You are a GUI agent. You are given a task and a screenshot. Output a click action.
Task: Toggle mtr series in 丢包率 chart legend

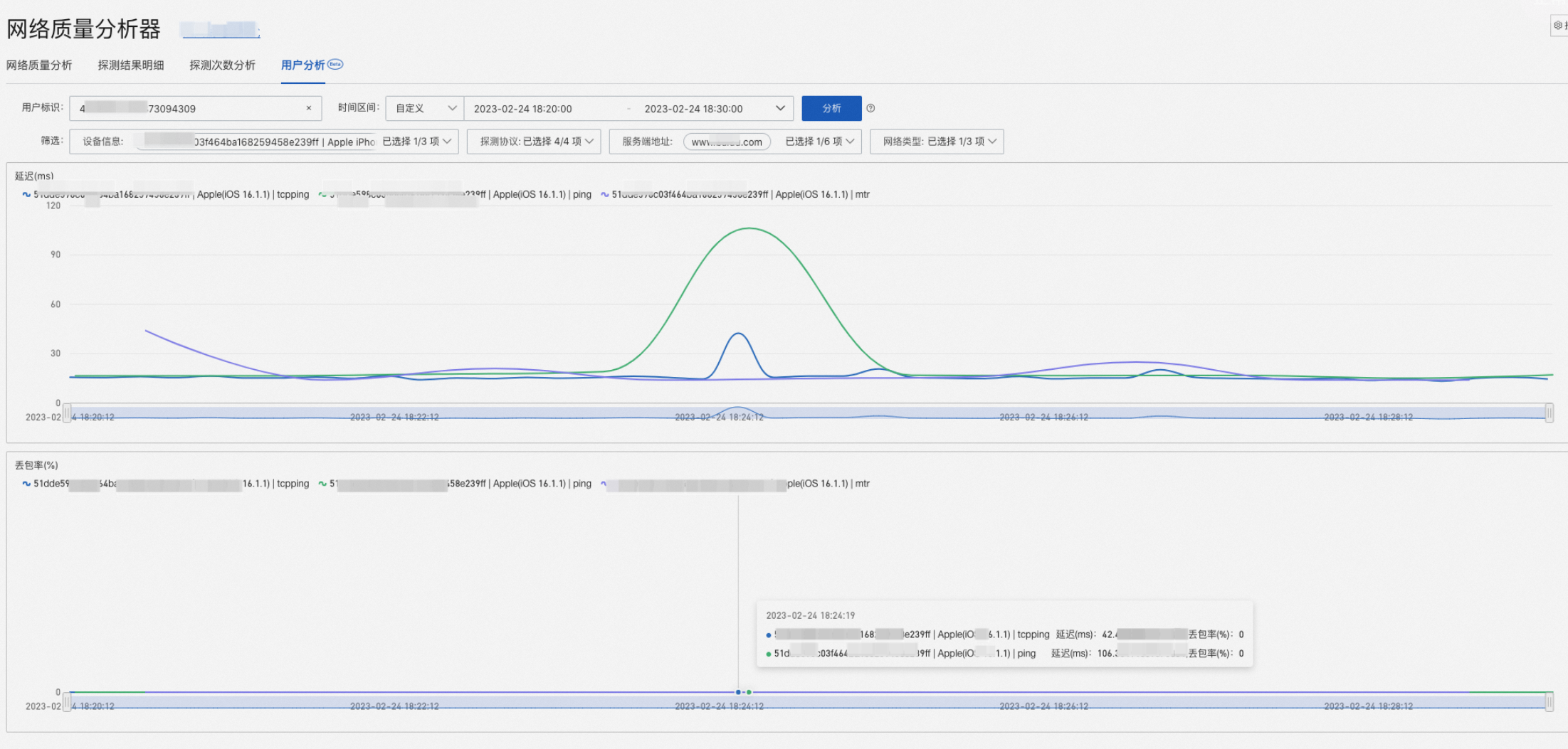tap(735, 484)
